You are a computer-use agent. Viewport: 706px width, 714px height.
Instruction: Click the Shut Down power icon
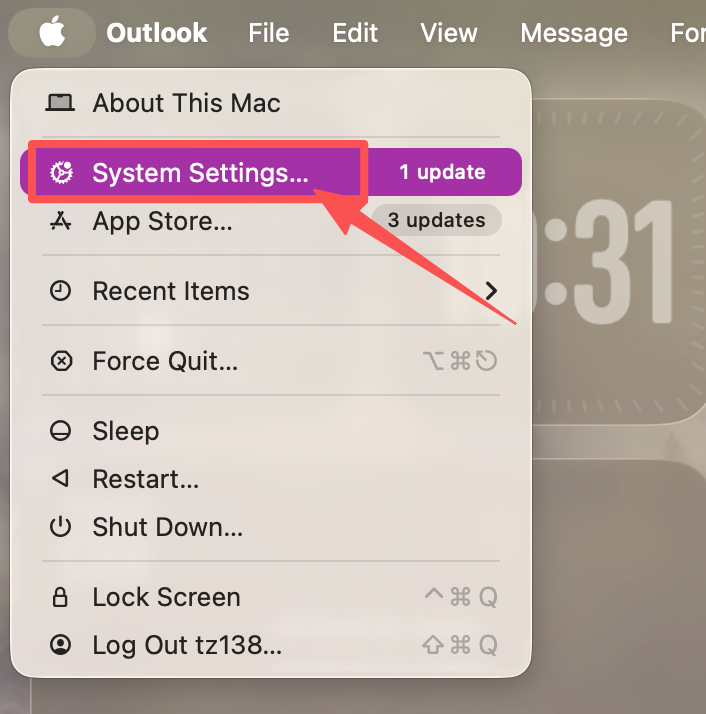click(60, 527)
